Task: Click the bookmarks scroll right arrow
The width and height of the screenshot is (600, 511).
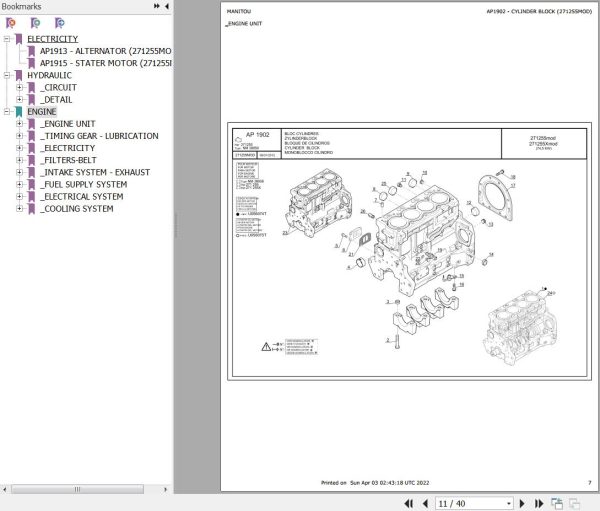Action: (165, 489)
